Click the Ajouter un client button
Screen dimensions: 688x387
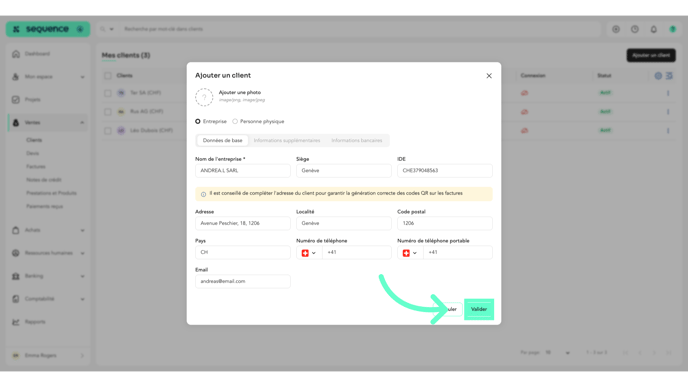[x=651, y=55]
